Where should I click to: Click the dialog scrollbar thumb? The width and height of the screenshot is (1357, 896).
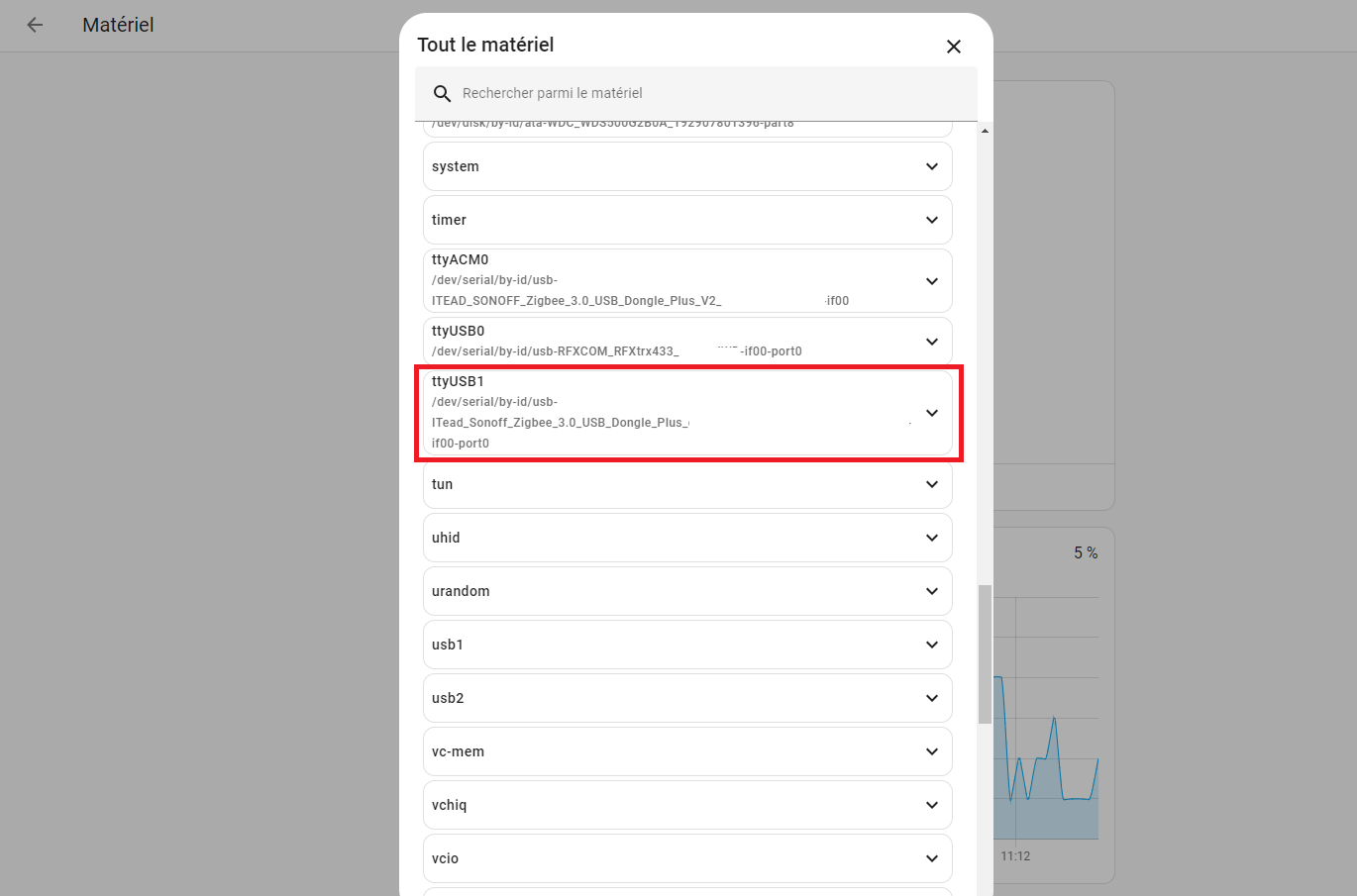click(x=985, y=653)
